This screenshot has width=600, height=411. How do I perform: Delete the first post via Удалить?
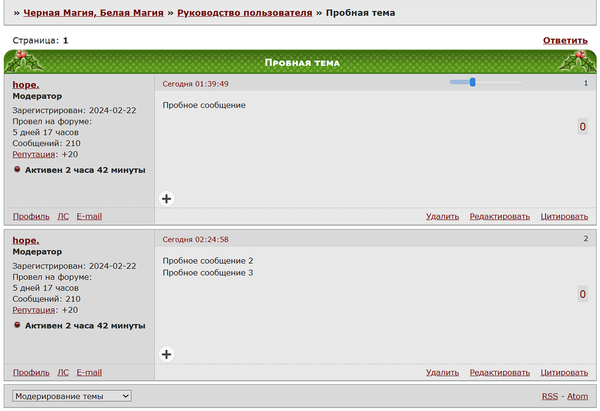(442, 216)
